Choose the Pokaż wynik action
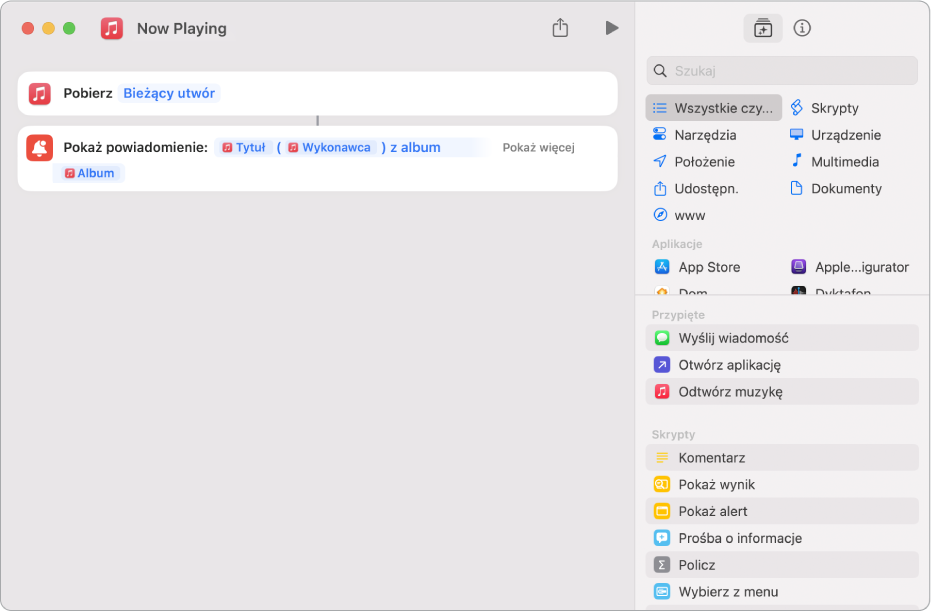The height and width of the screenshot is (612, 931). pos(782,484)
